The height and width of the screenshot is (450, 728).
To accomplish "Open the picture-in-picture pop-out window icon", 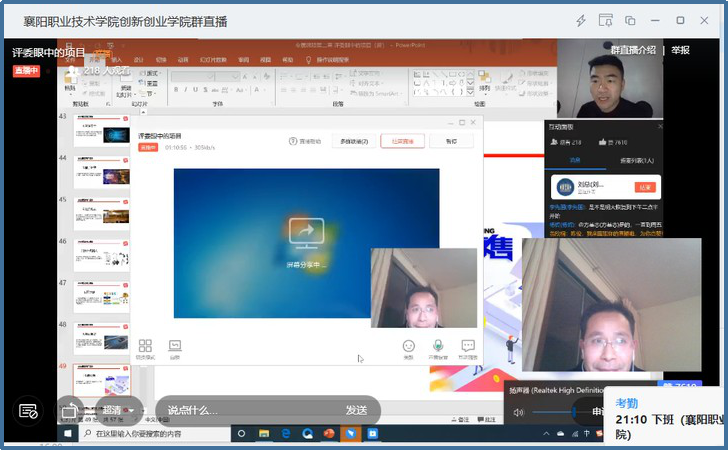I will click(x=605, y=20).
